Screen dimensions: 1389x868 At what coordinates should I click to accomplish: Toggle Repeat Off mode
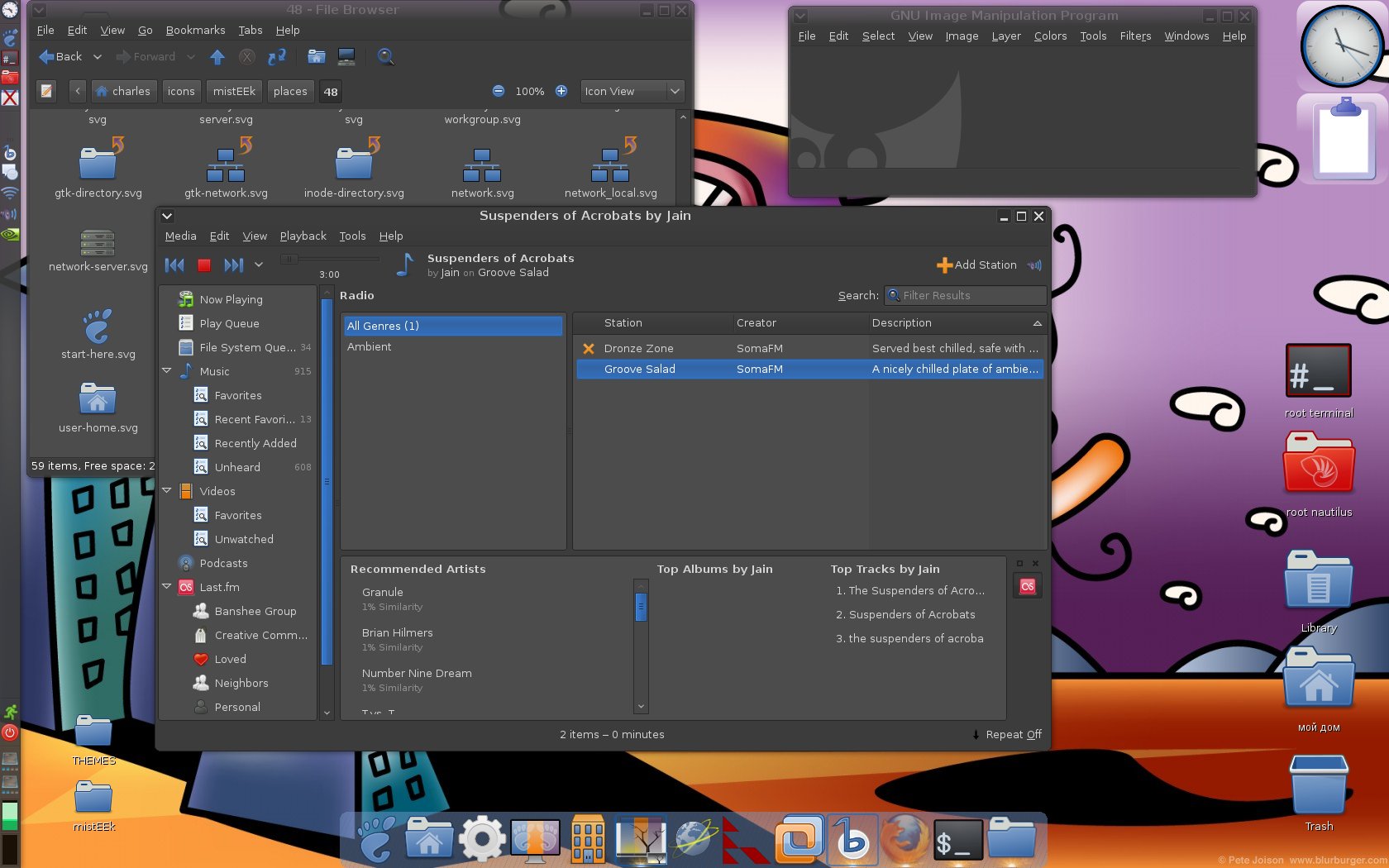(x=1006, y=735)
